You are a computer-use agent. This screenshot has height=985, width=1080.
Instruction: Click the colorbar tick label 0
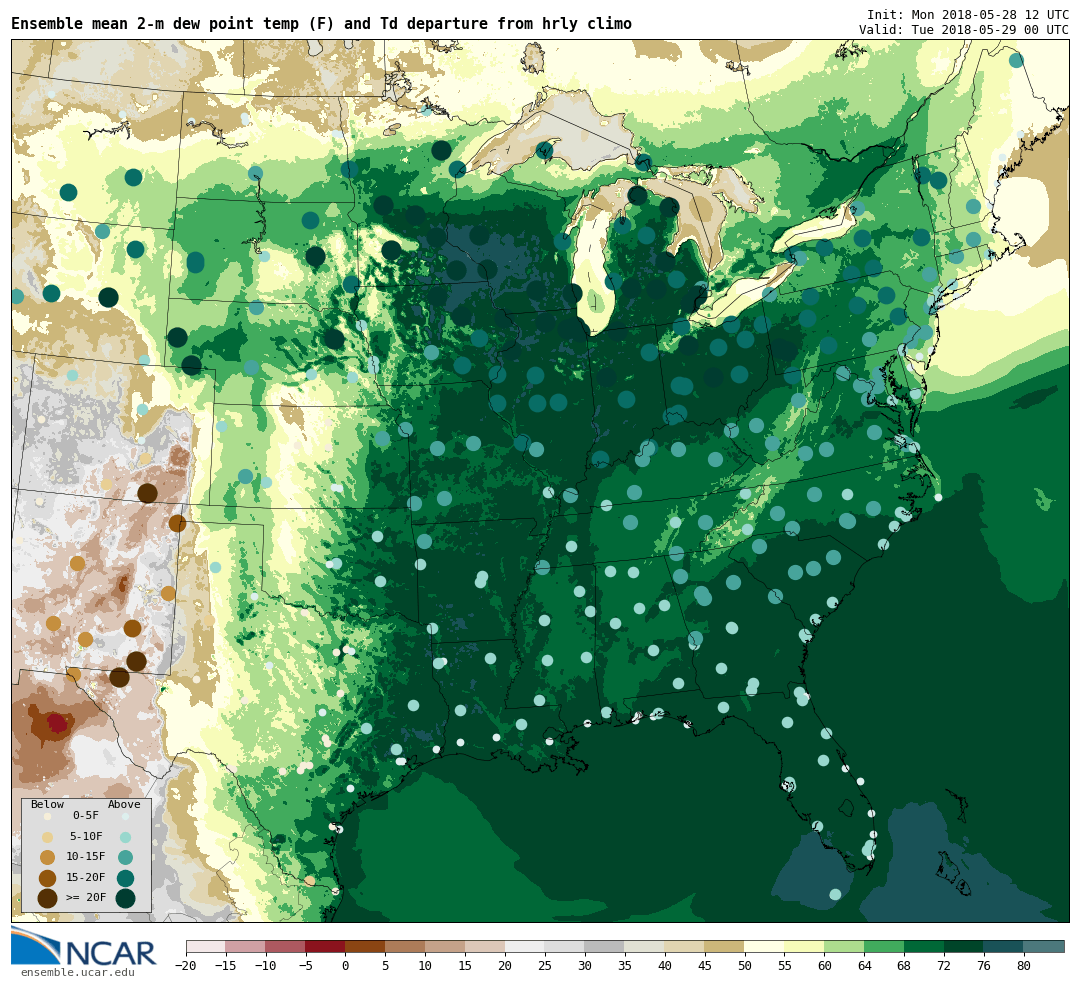tap(345, 966)
